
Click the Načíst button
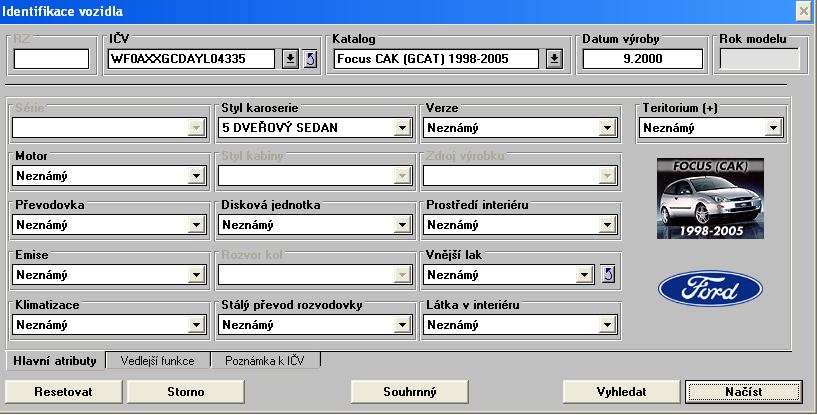pos(744,391)
